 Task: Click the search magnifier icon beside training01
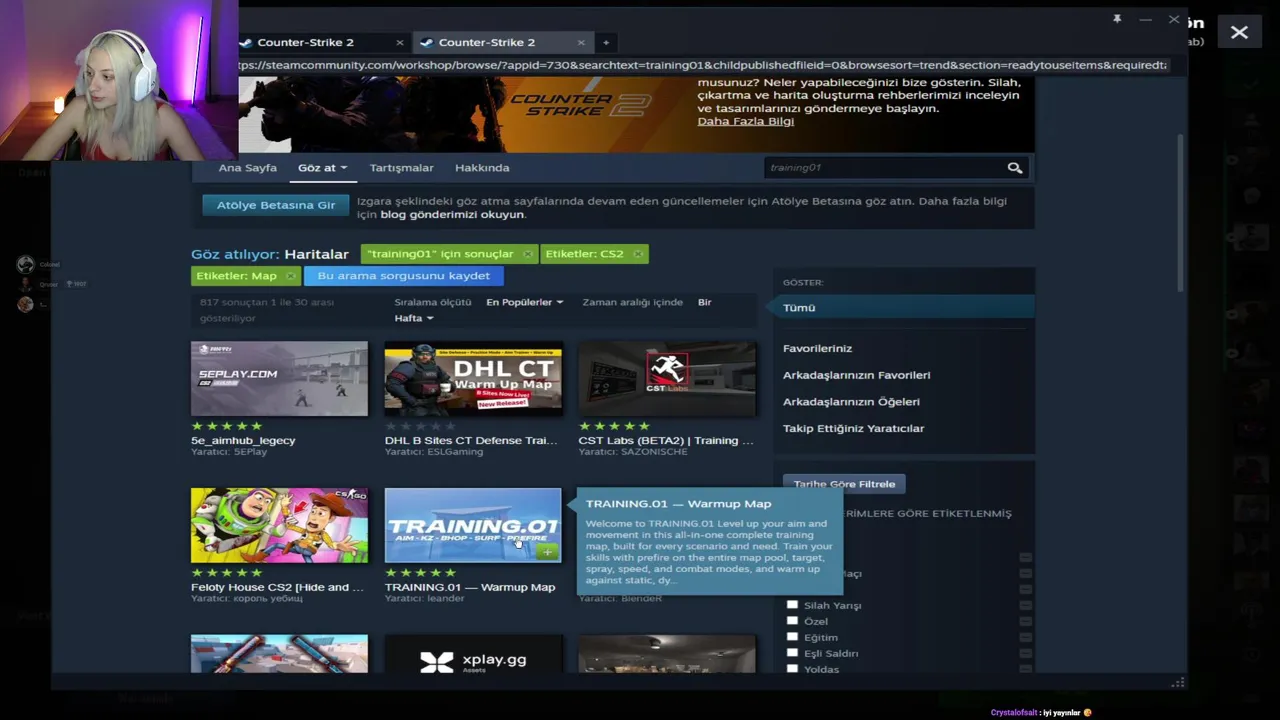click(x=1015, y=168)
